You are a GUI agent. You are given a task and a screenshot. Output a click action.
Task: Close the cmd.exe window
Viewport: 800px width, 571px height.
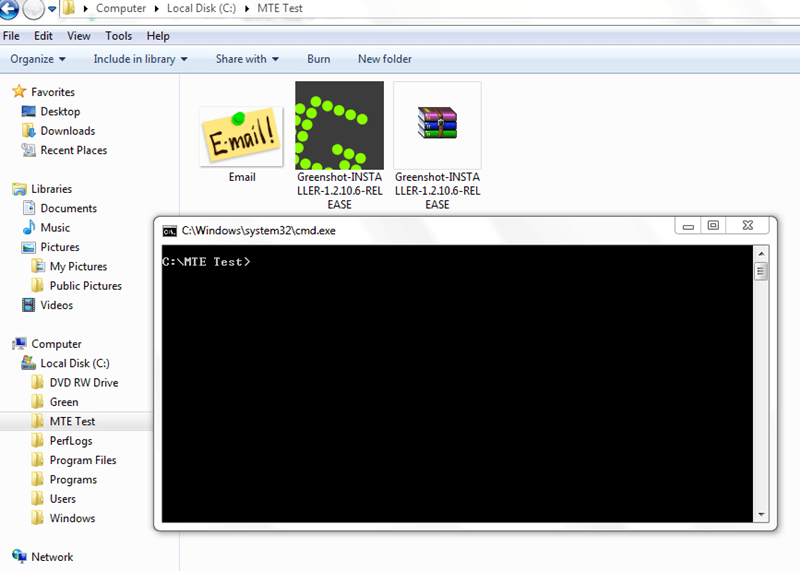(x=747, y=226)
